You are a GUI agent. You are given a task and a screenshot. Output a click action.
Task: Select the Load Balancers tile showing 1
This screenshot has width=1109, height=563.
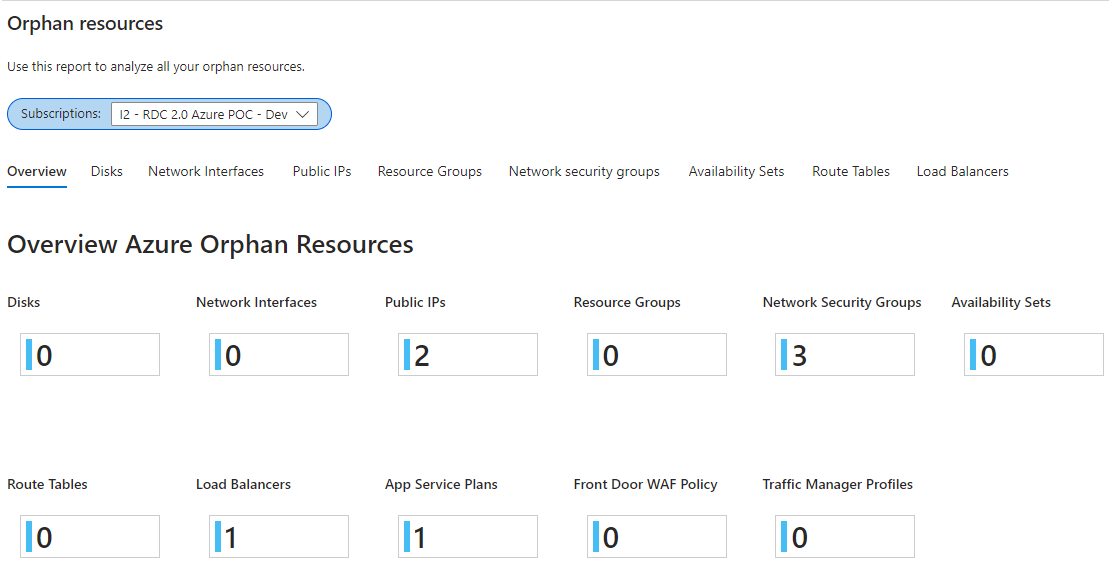click(279, 537)
